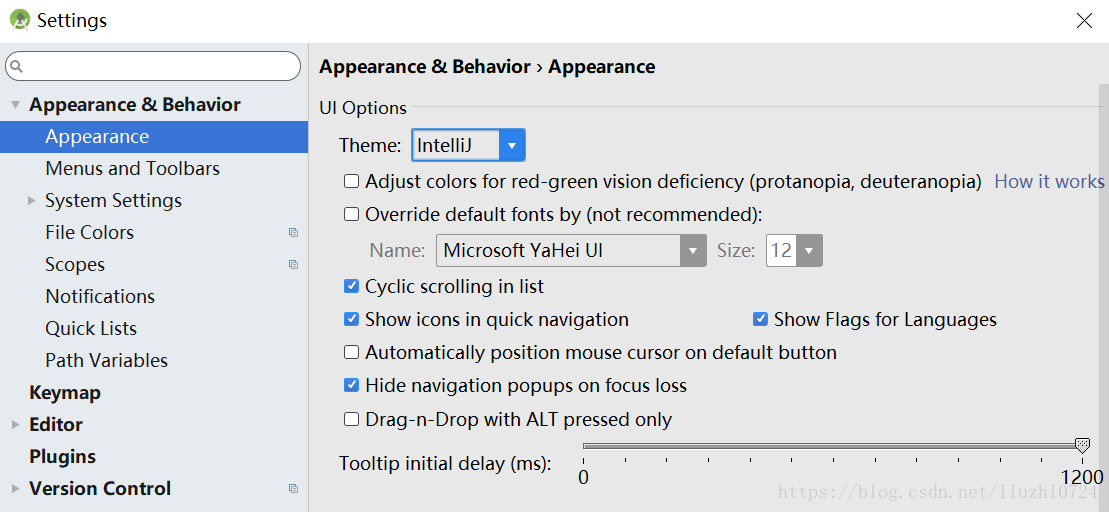The height and width of the screenshot is (512, 1109).
Task: Open the Theme dropdown showing IntelliJ
Action: pos(468,146)
